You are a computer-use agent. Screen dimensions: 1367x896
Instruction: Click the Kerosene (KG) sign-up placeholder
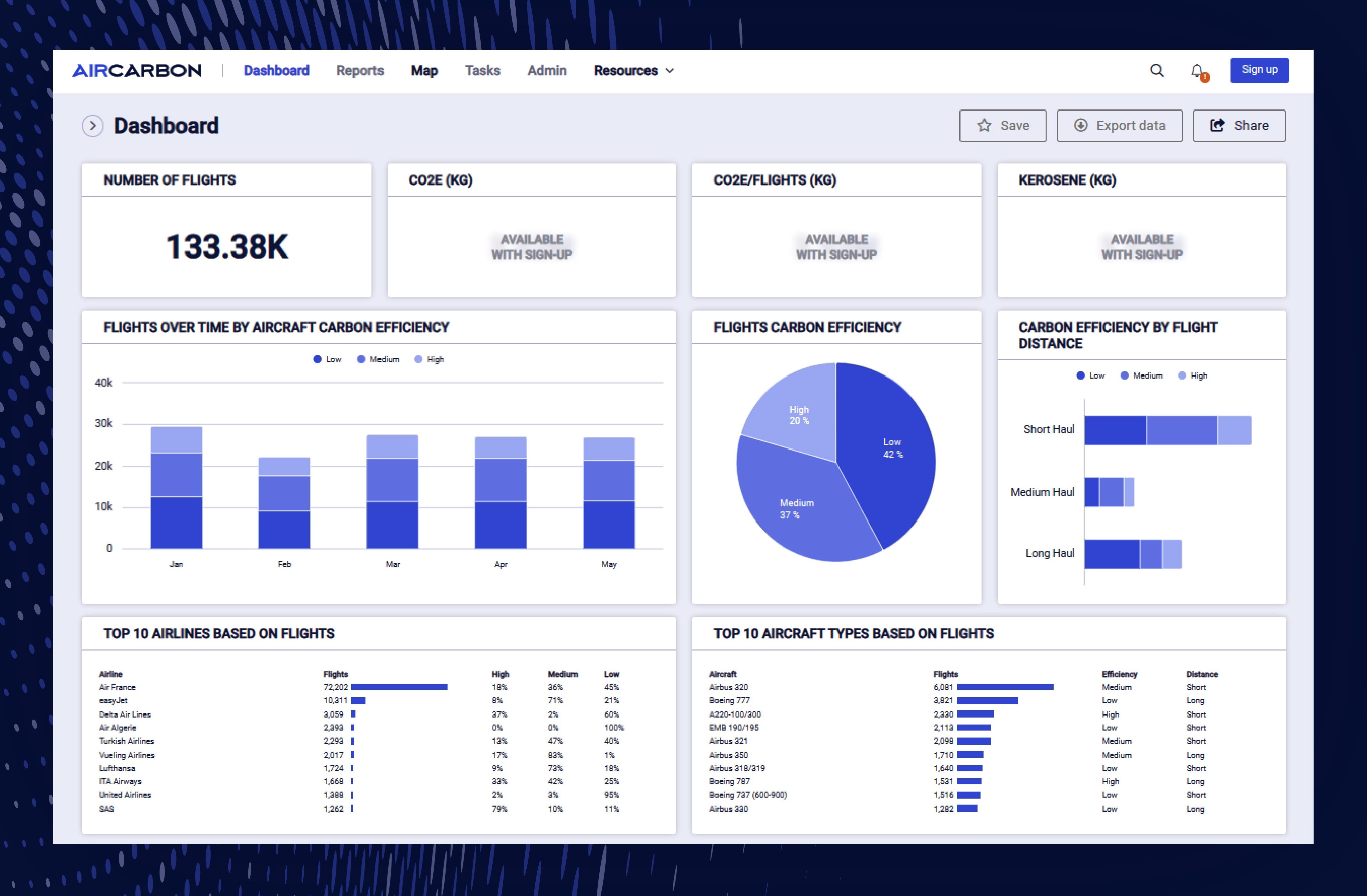tap(1142, 247)
